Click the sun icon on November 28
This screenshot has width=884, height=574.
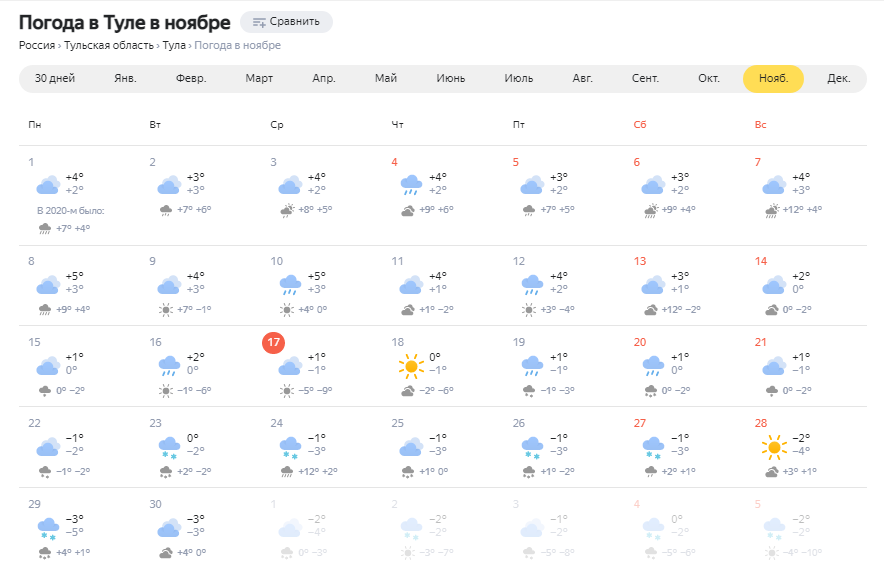coord(774,448)
